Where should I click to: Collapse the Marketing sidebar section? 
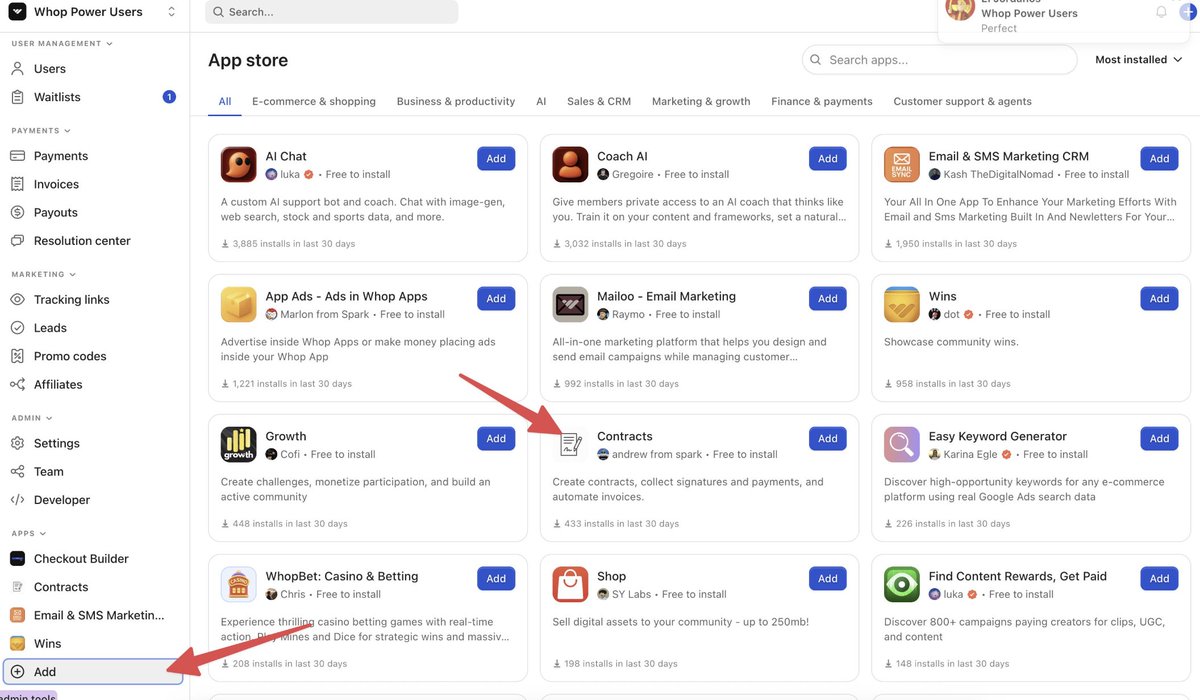click(x=44, y=274)
